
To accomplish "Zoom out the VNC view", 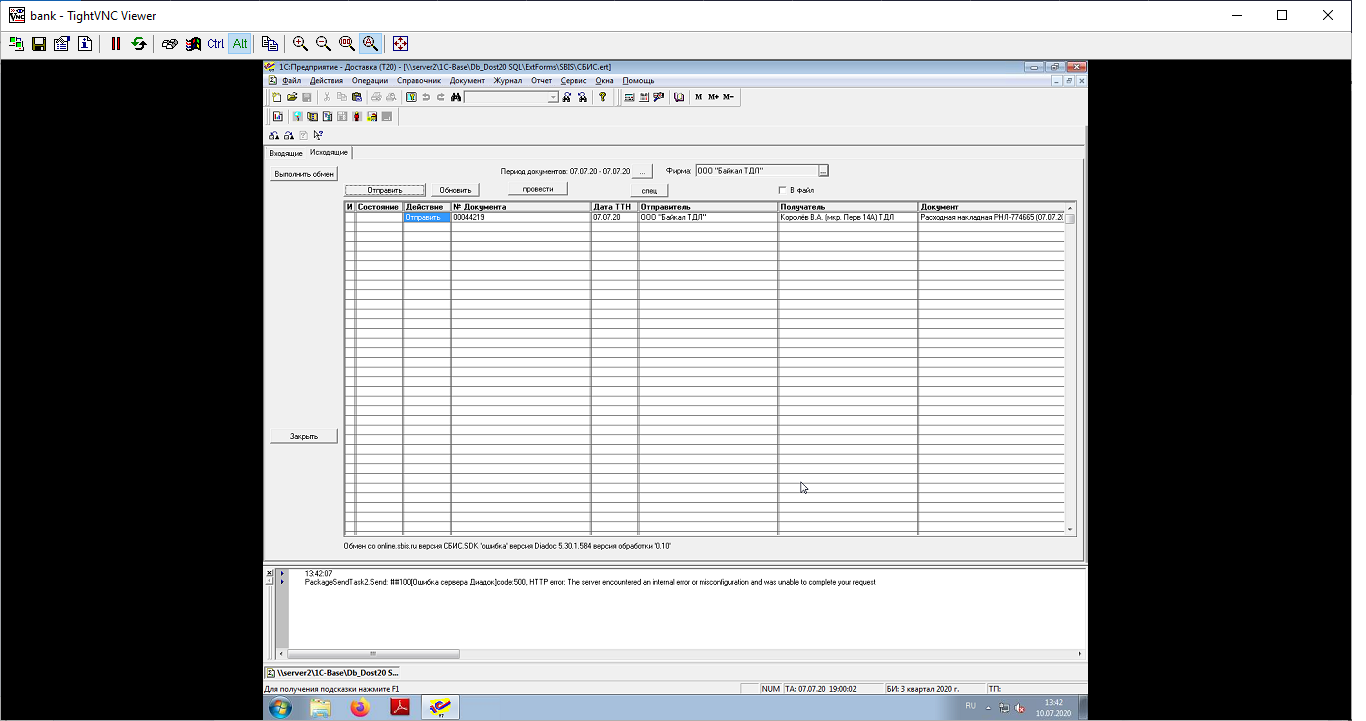I will tap(323, 44).
